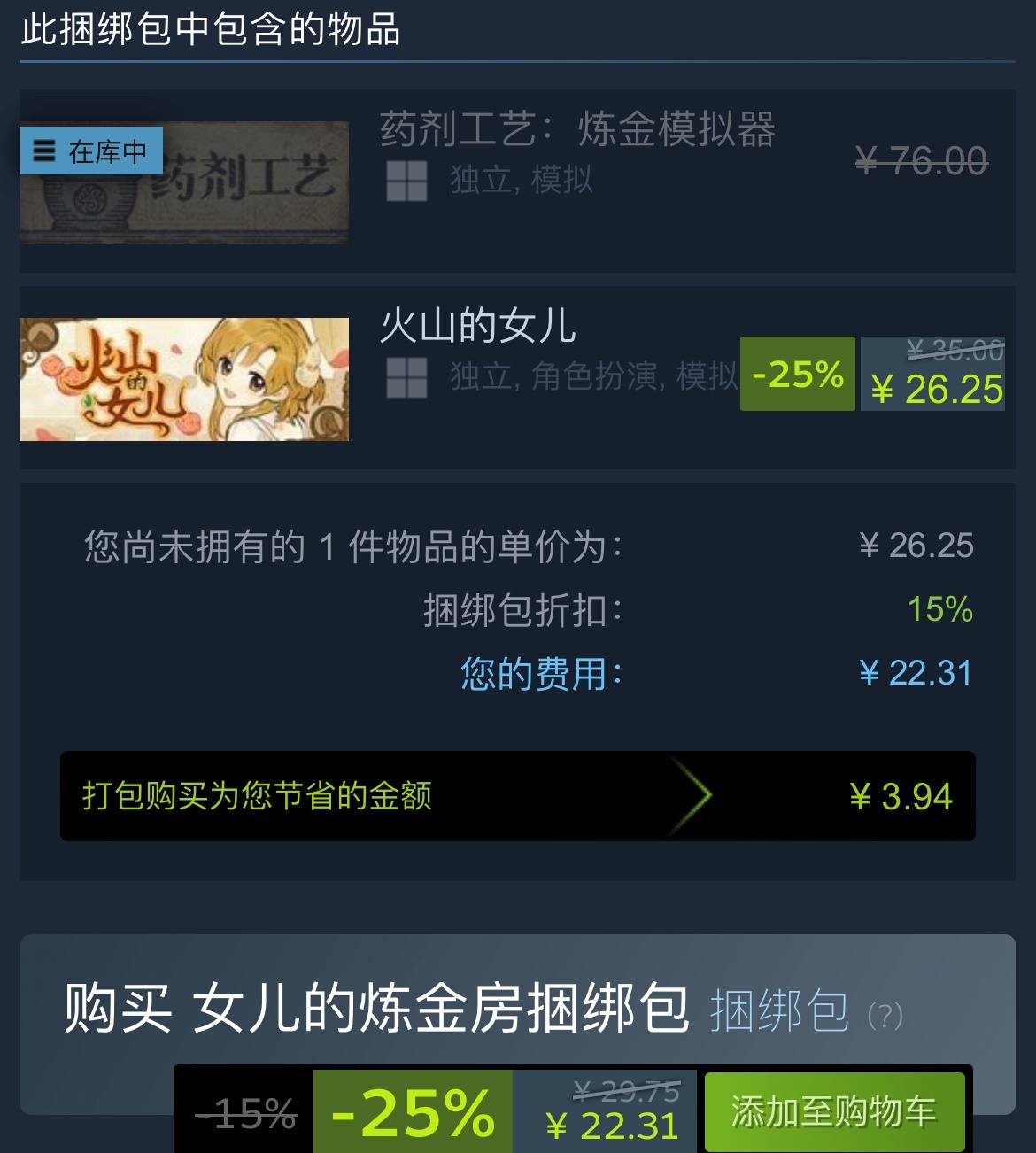Screen dimensions: 1036x1153
Task: Click the crossed-out -15% bundle discount
Action: tap(245, 1113)
